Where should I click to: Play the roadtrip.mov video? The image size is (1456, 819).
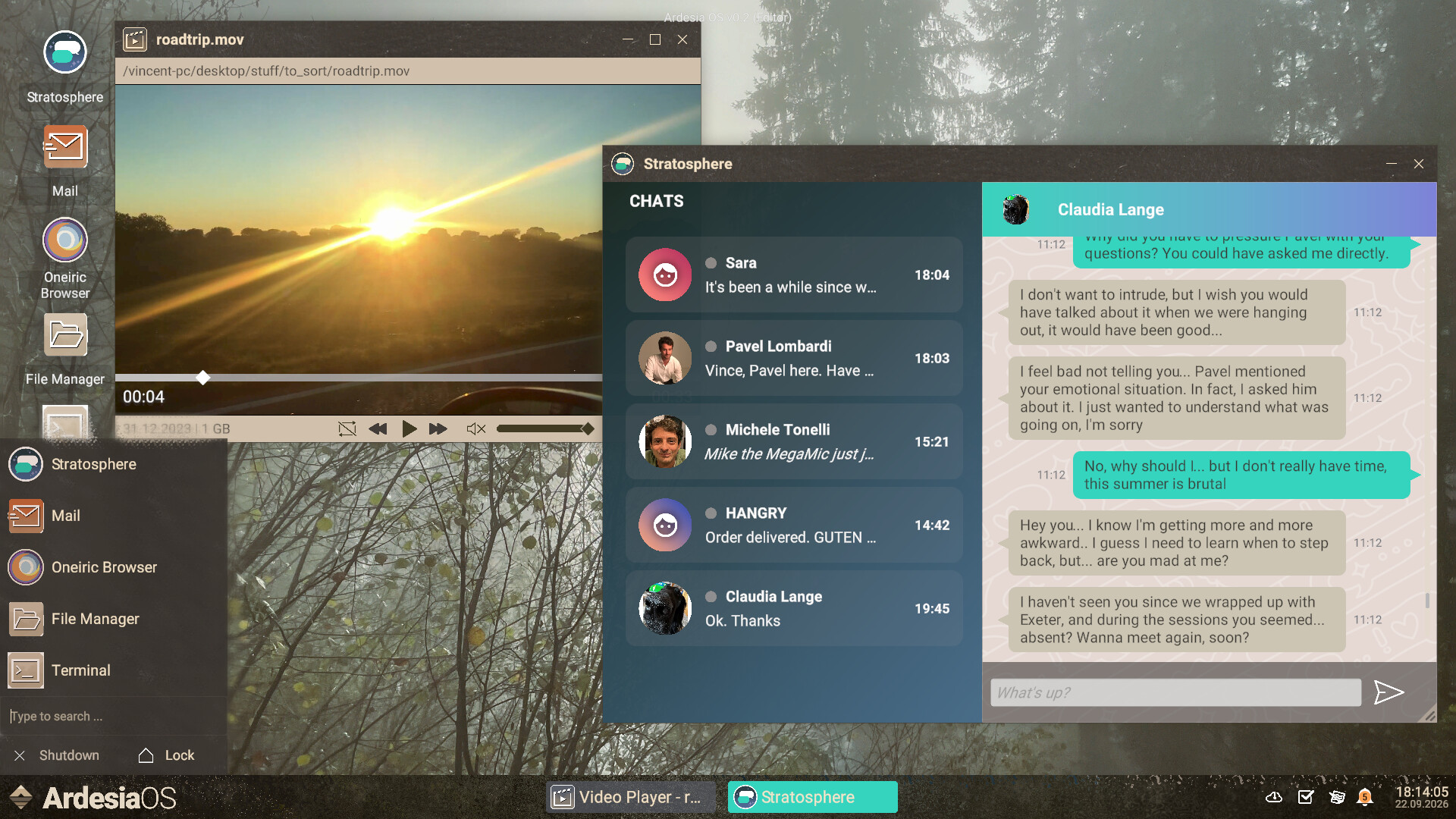coord(409,428)
